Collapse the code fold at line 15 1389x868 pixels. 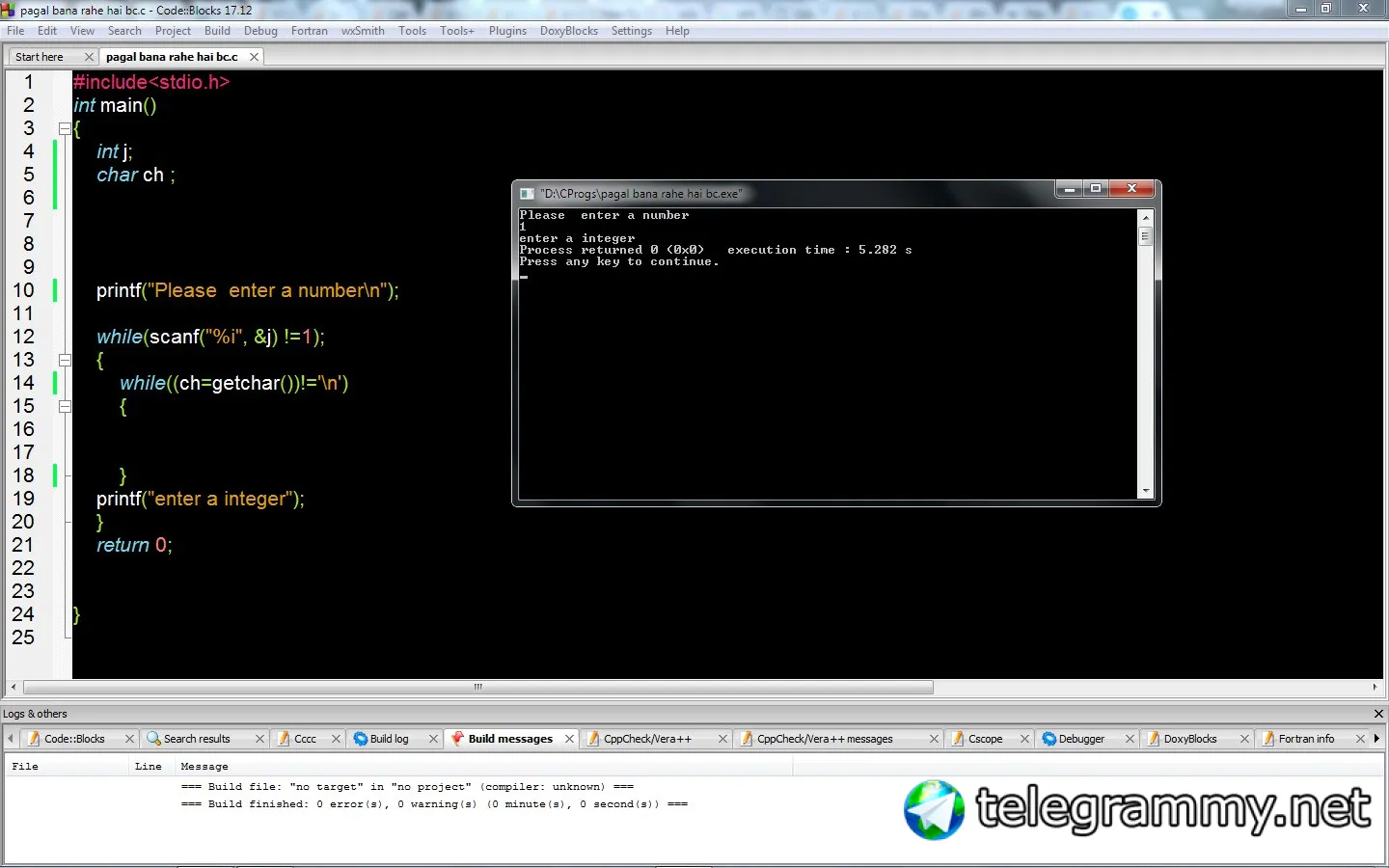65,406
